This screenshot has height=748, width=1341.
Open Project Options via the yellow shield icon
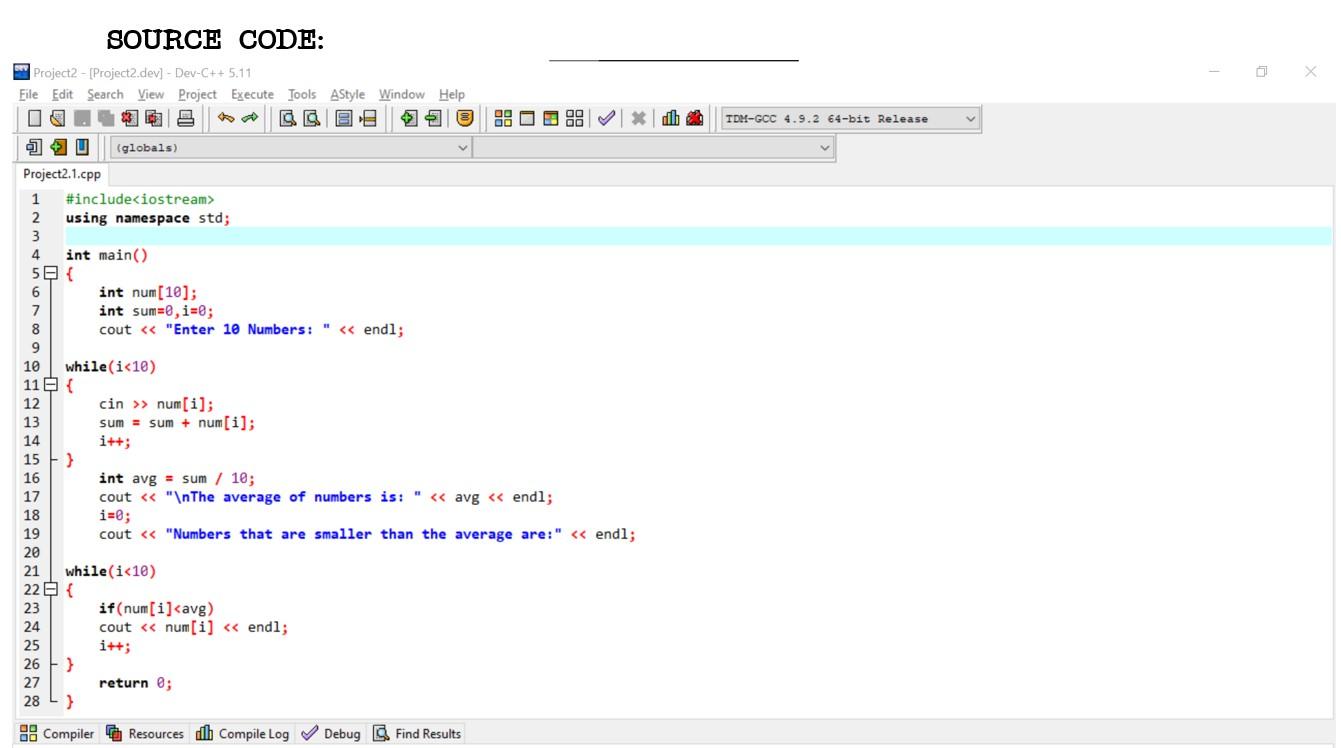tap(464, 120)
